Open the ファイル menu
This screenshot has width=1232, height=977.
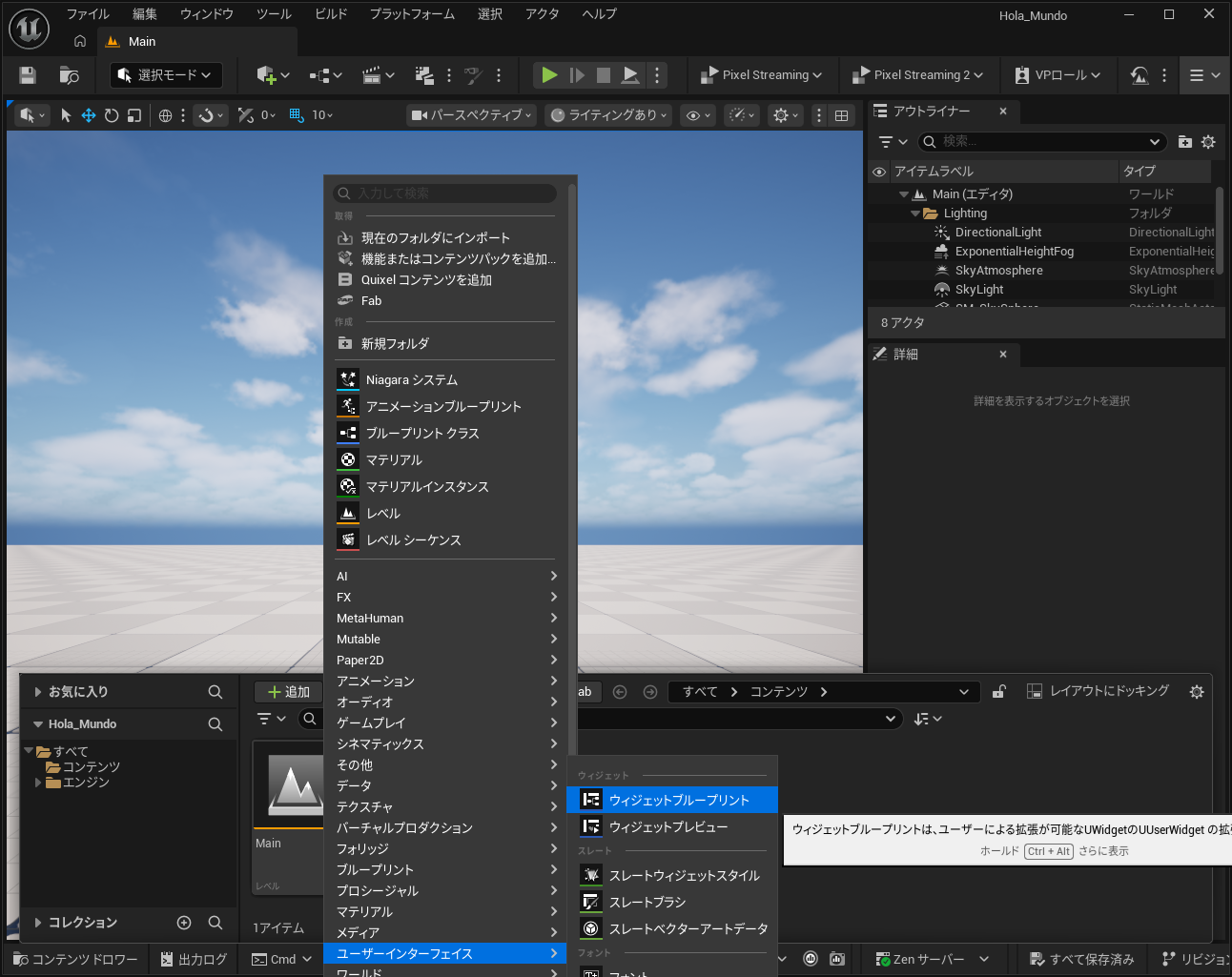88,14
